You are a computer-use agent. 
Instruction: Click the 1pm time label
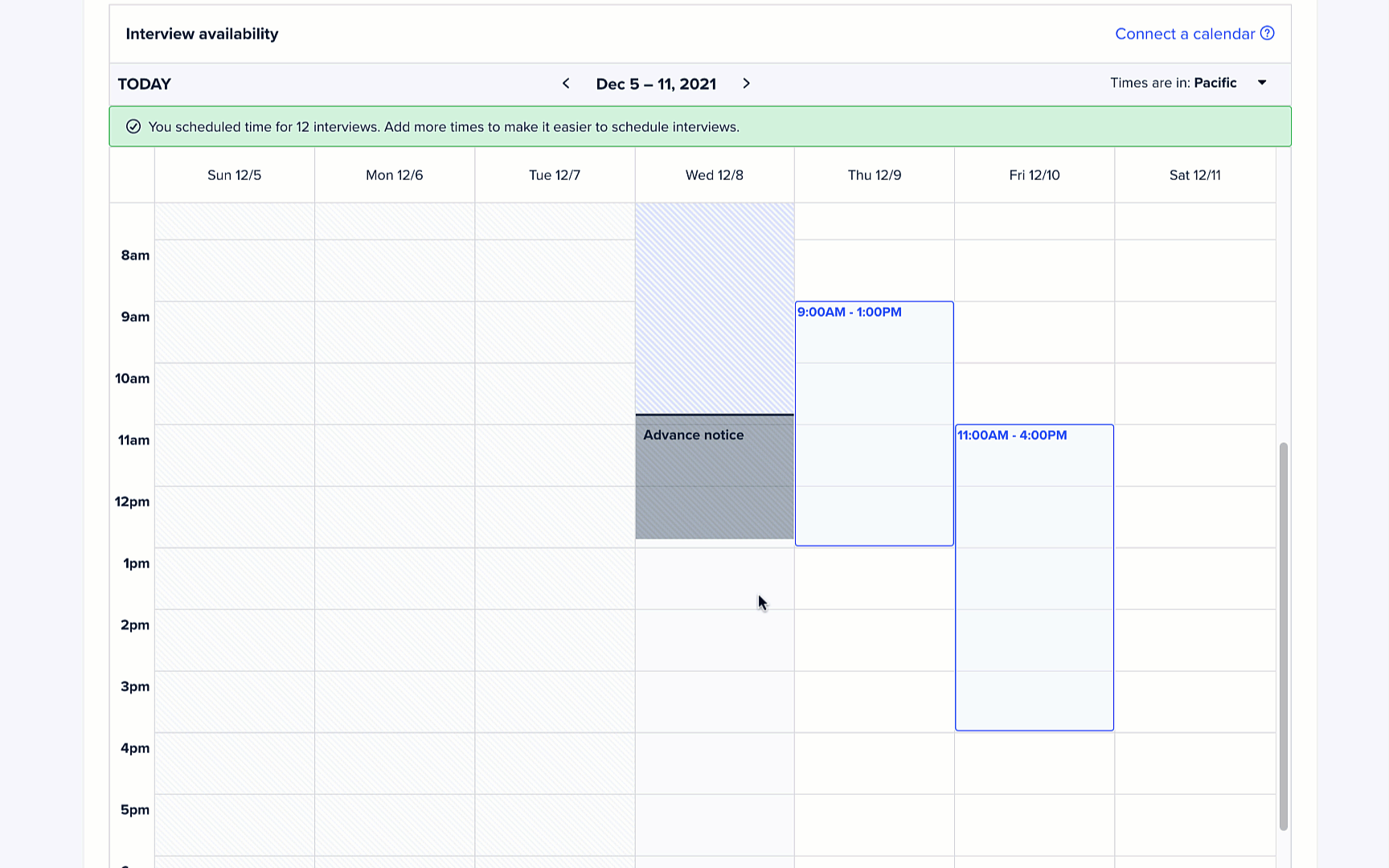[137, 563]
